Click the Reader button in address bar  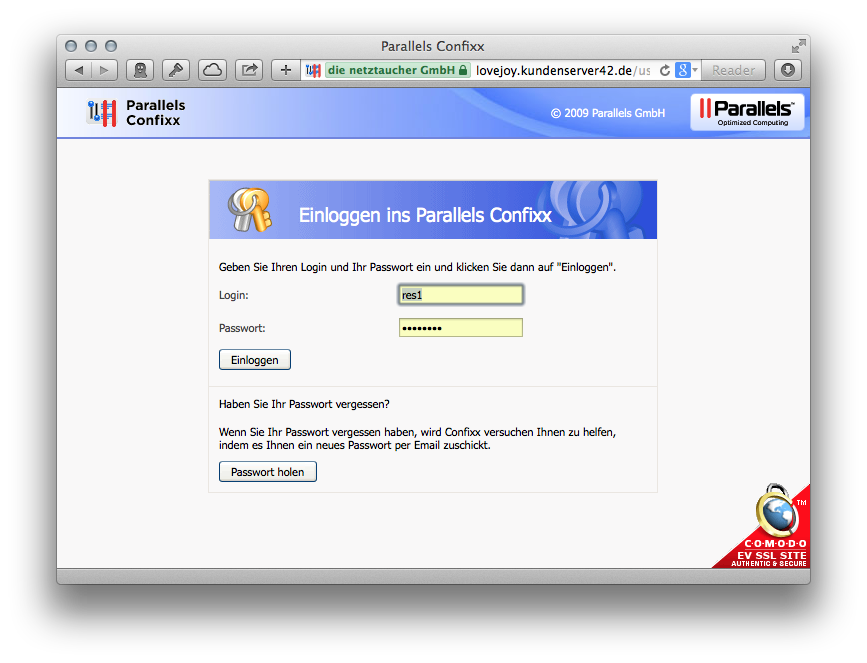click(x=733, y=70)
